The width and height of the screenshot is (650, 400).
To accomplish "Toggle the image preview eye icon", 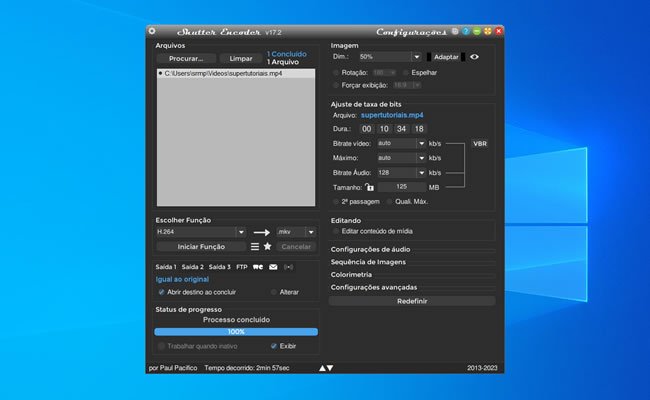I will [475, 57].
